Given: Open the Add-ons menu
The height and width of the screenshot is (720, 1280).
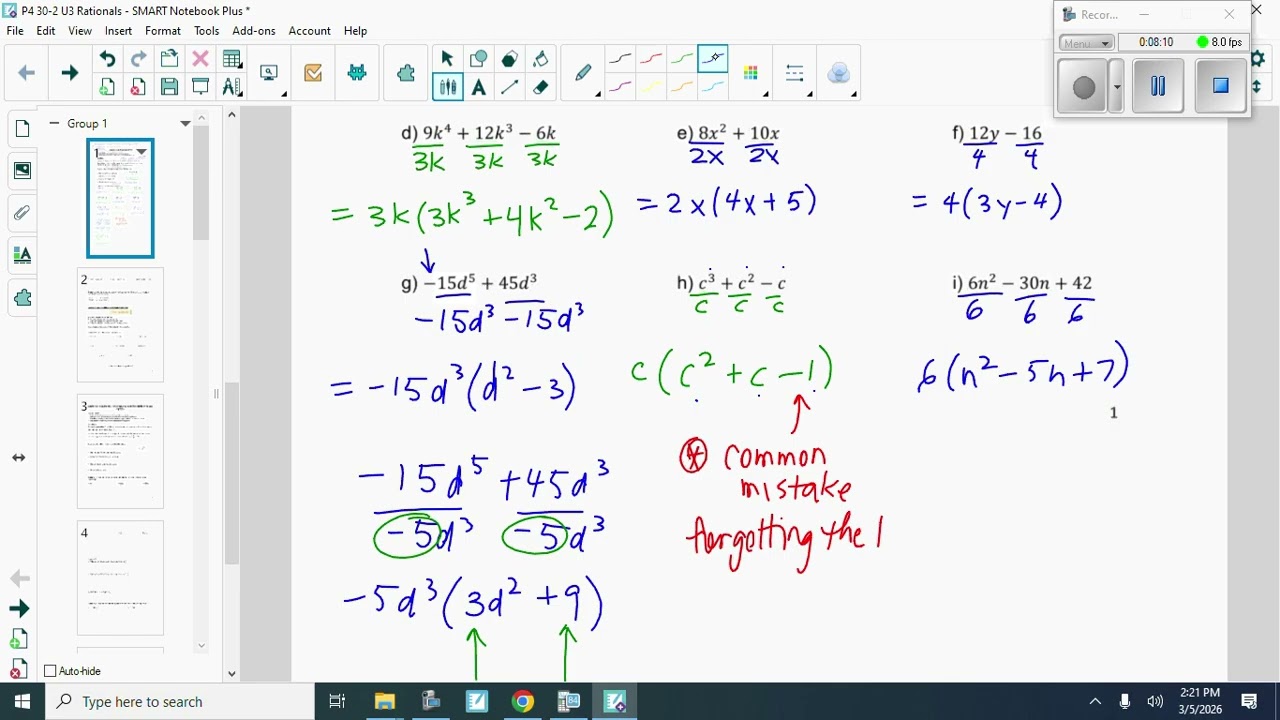Looking at the screenshot, I should pos(254,31).
